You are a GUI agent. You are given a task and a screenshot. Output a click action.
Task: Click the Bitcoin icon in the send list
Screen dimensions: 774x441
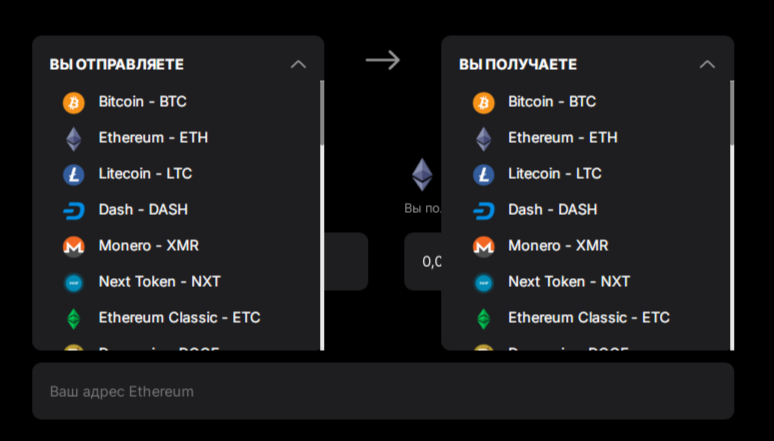(74, 102)
